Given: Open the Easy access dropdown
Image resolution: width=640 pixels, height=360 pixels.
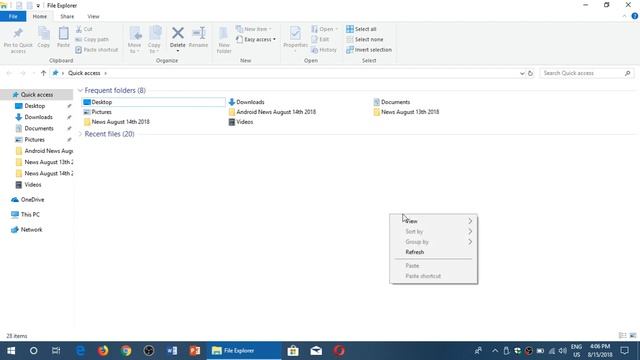Looking at the screenshot, I should point(256,39).
